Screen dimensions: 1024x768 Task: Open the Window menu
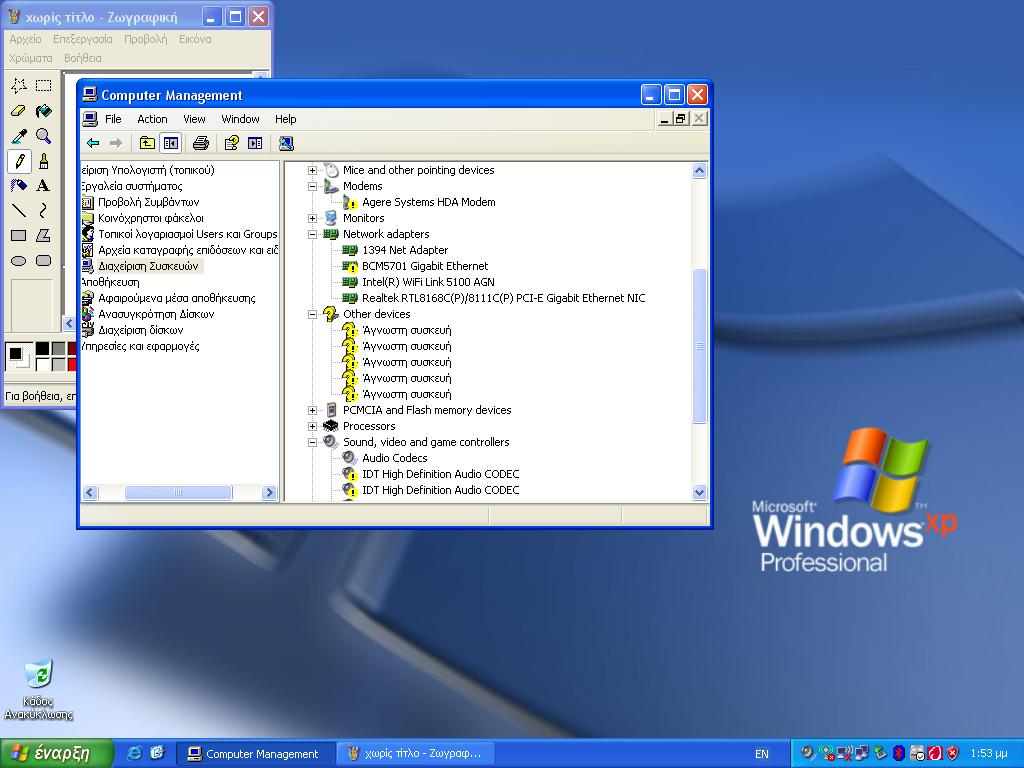point(240,119)
